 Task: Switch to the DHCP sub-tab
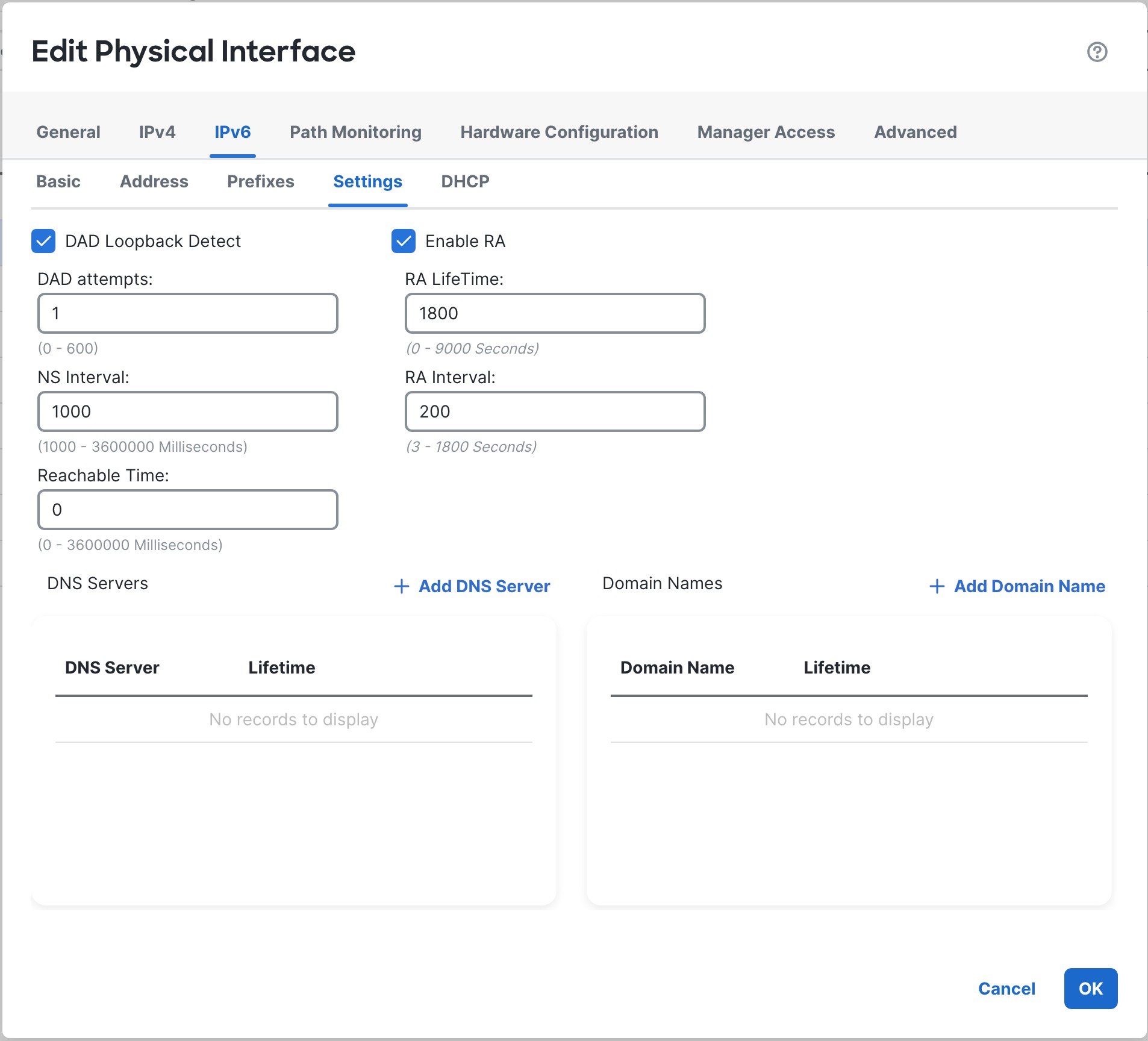(465, 181)
